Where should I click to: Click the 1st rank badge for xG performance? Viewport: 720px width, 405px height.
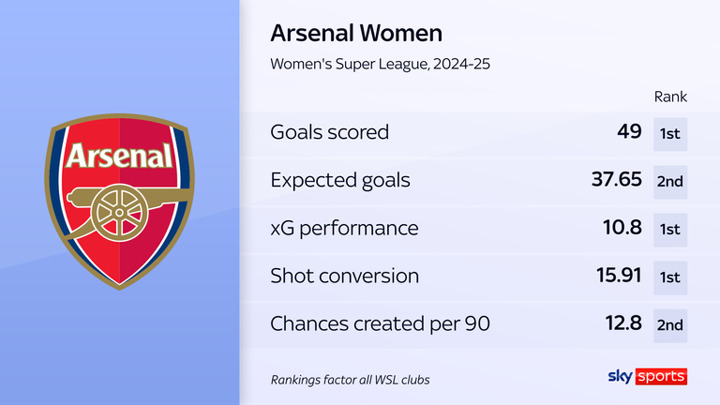point(669,228)
